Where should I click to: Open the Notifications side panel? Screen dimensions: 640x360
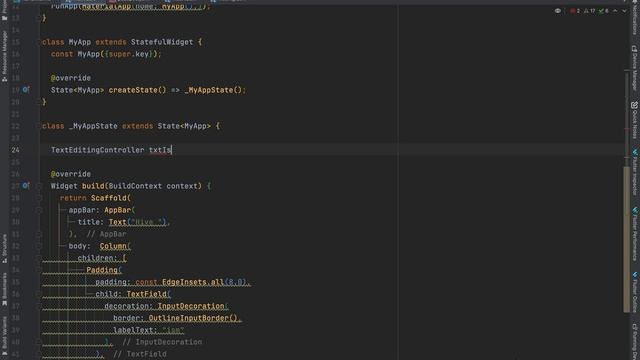[x=635, y=18]
